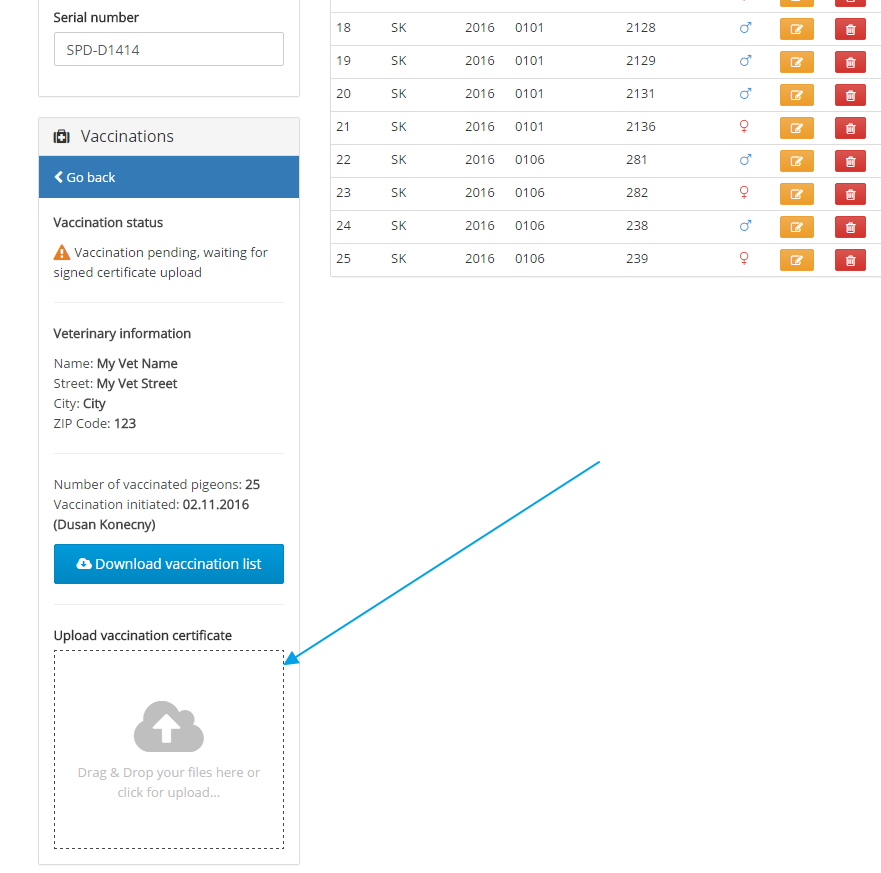Image resolution: width=881 pixels, height=873 pixels.
Task: Click the edit icon for row 18
Action: [x=796, y=29]
